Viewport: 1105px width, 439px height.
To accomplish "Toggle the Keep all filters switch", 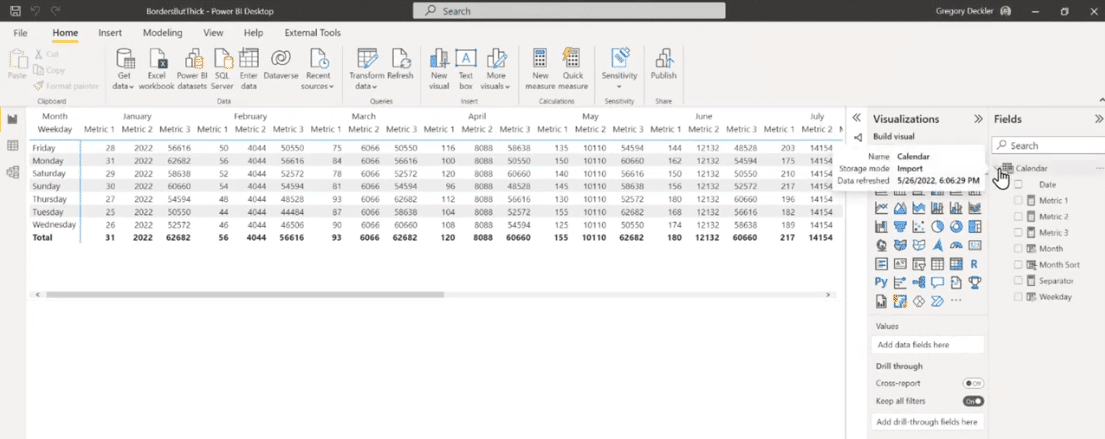I will tap(973, 401).
